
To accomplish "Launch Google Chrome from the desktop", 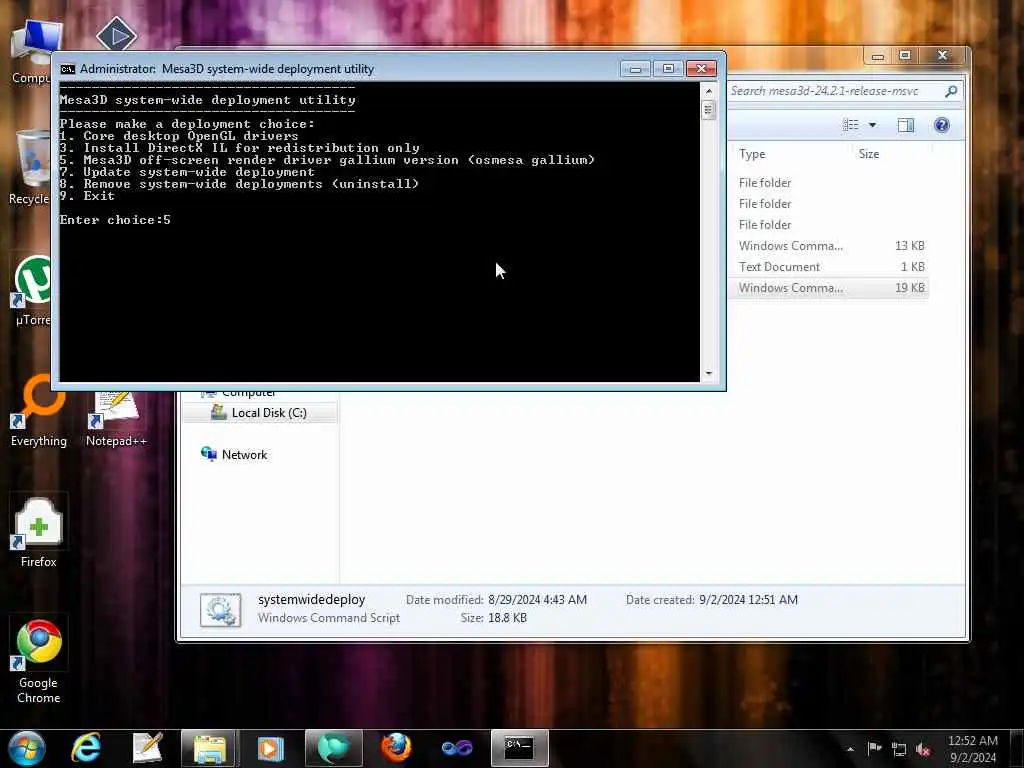I will pos(39,660).
